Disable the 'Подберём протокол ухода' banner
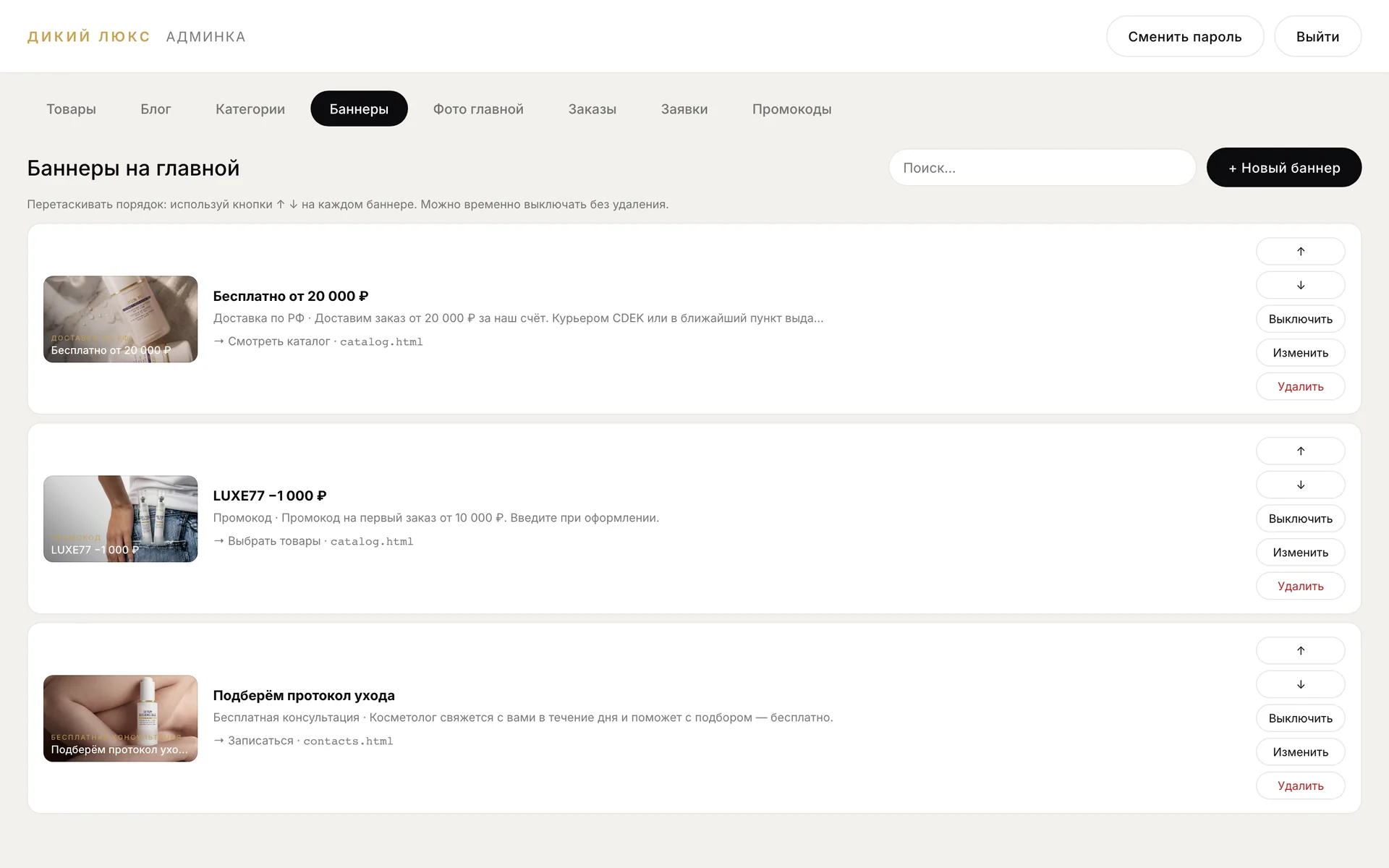The image size is (1389, 868). (1300, 718)
